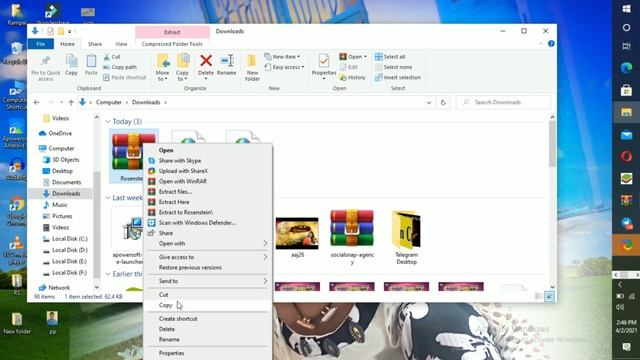Click Computer in the address breadcrumb
Screen dimensions: 640x360
click(x=109, y=102)
